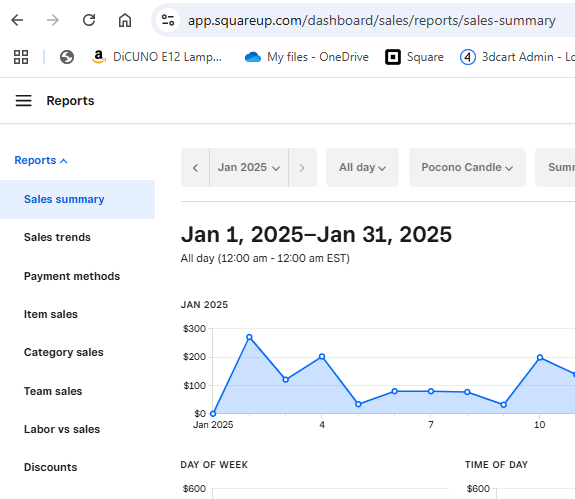This screenshot has height=499, width=575.
Task: Open the All day time filter dropdown
Action: coord(362,168)
